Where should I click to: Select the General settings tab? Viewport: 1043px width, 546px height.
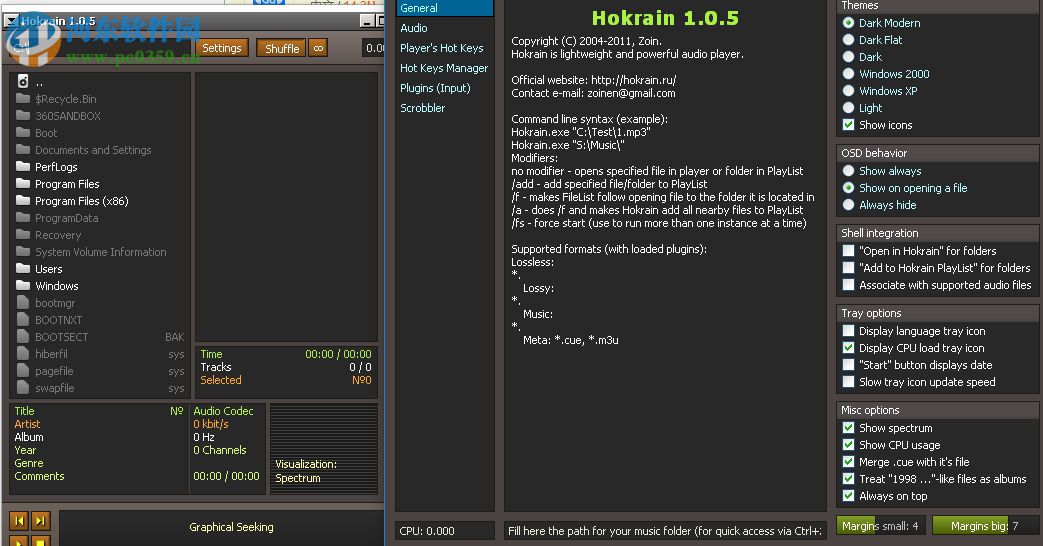tap(445, 8)
